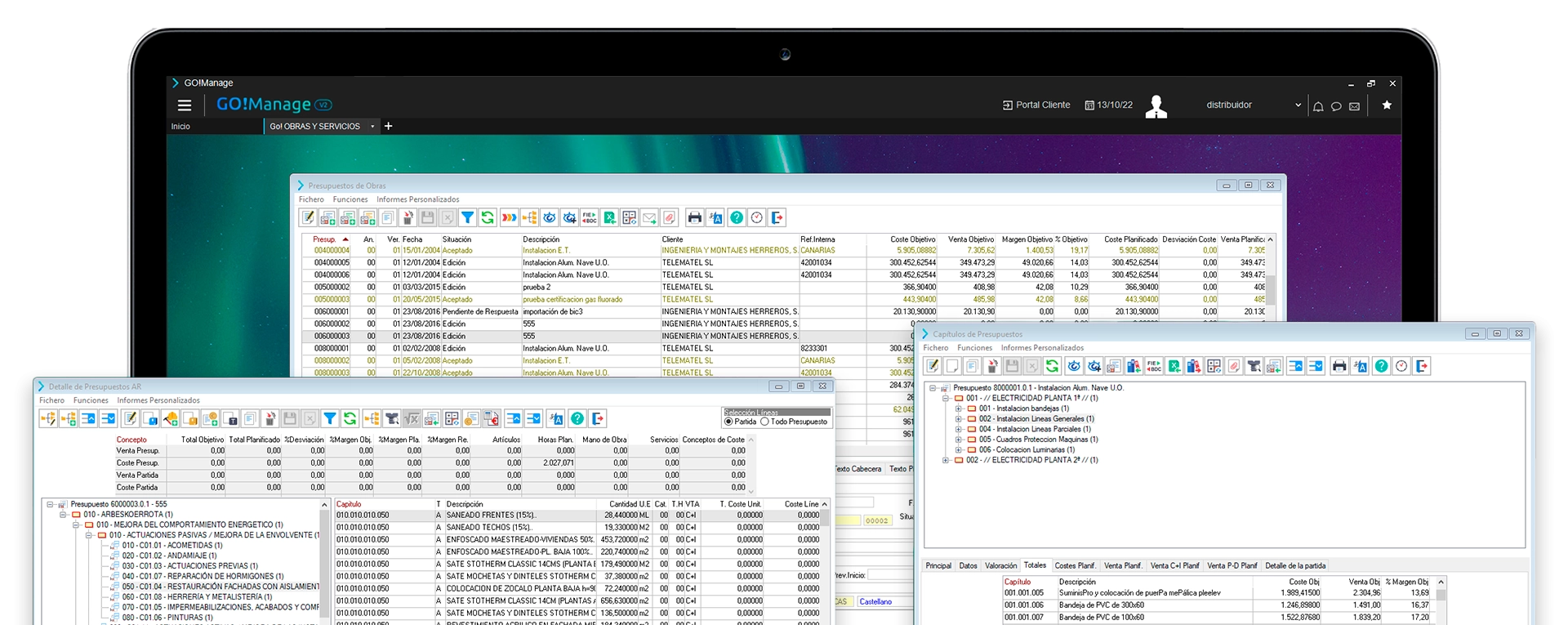The width and height of the screenshot is (1568, 625).
Task: Open the Go! OBRAS Y SERVICIOS tab dropdown arrow
Action: 372,127
